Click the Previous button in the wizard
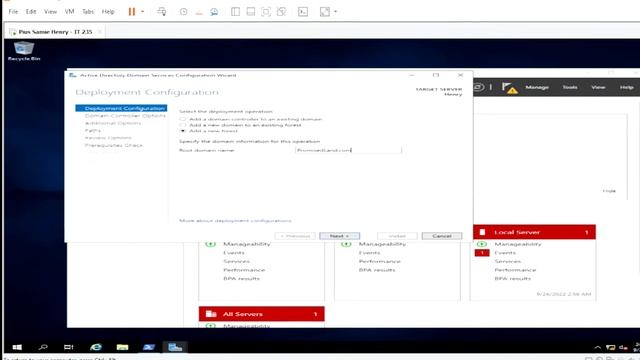Viewport: 640px width, 360px height. 295,236
